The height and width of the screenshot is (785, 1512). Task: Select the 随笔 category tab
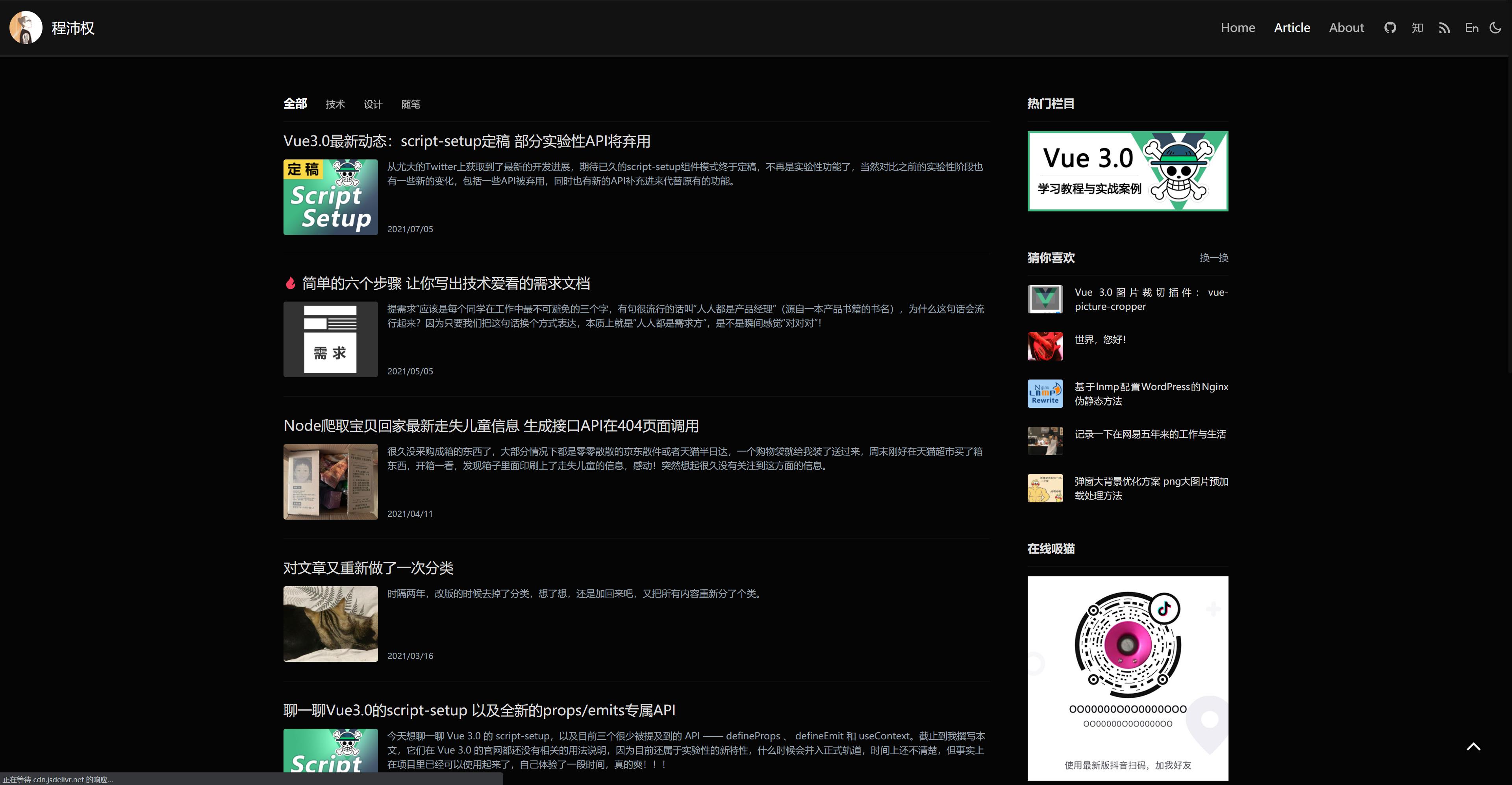click(411, 104)
